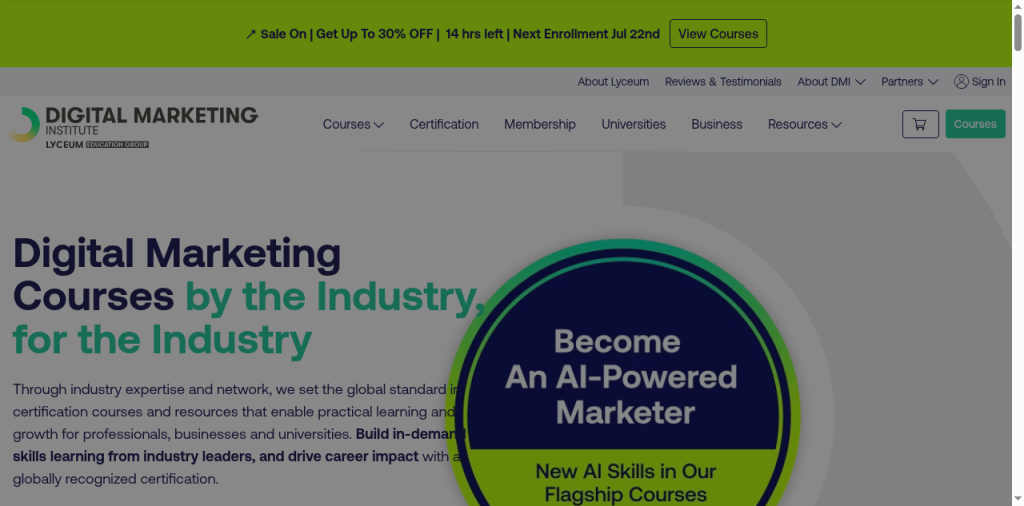1024x506 pixels.
Task: Click the 'Next Enrollment Jul 22nd' banner text
Action: click(586, 34)
